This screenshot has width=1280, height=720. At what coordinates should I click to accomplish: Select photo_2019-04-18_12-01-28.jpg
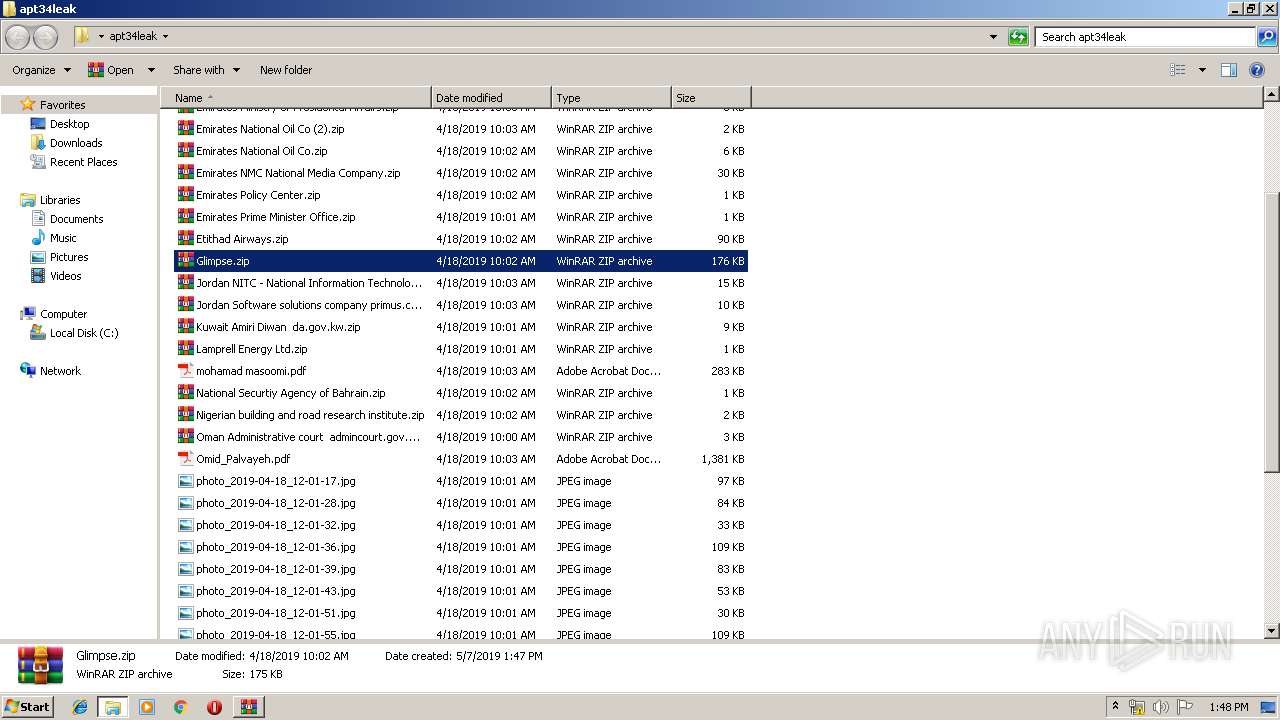tap(275, 503)
